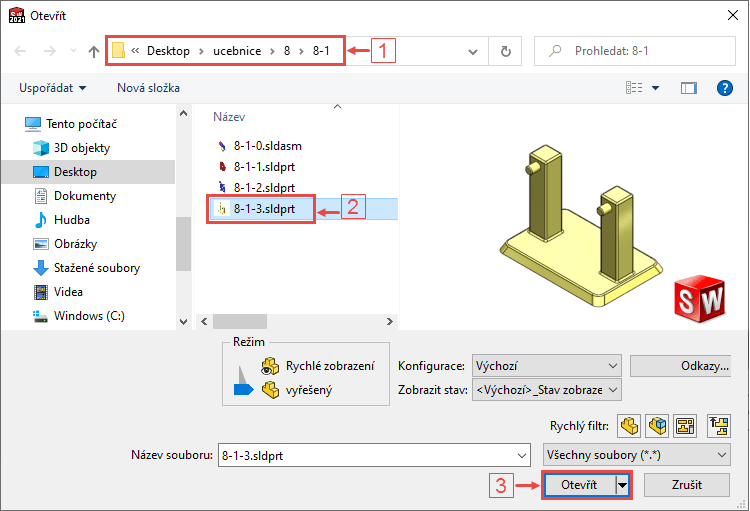The height and width of the screenshot is (511, 750).
Task: Click folder 8 in the breadcrumb
Action: point(287,51)
